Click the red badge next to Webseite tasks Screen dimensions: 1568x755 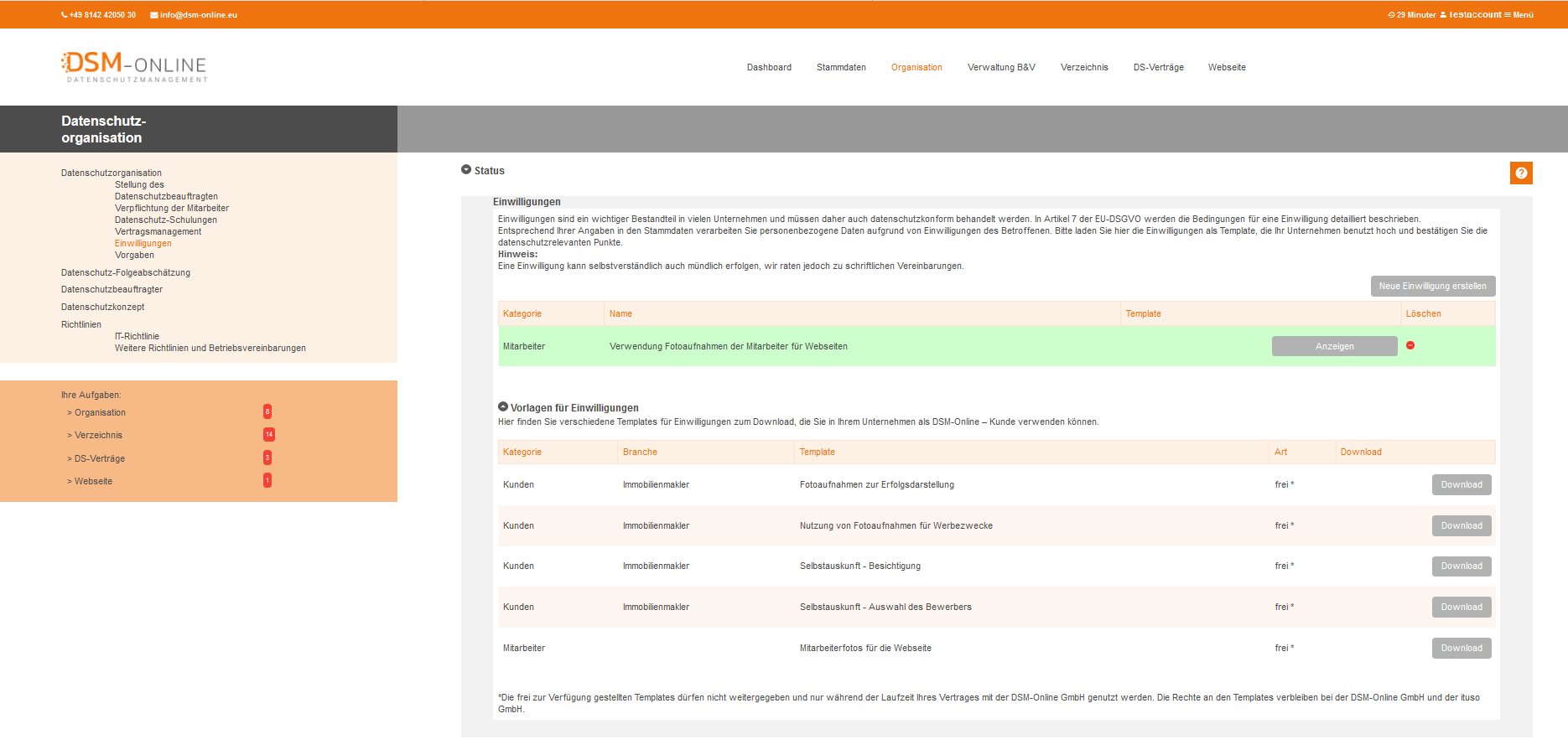tap(267, 480)
